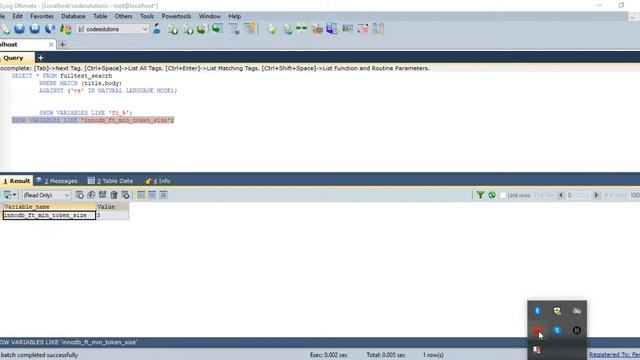The height and width of the screenshot is (360, 640).
Task: Click the green filter funnel icon
Action: [x=480, y=195]
